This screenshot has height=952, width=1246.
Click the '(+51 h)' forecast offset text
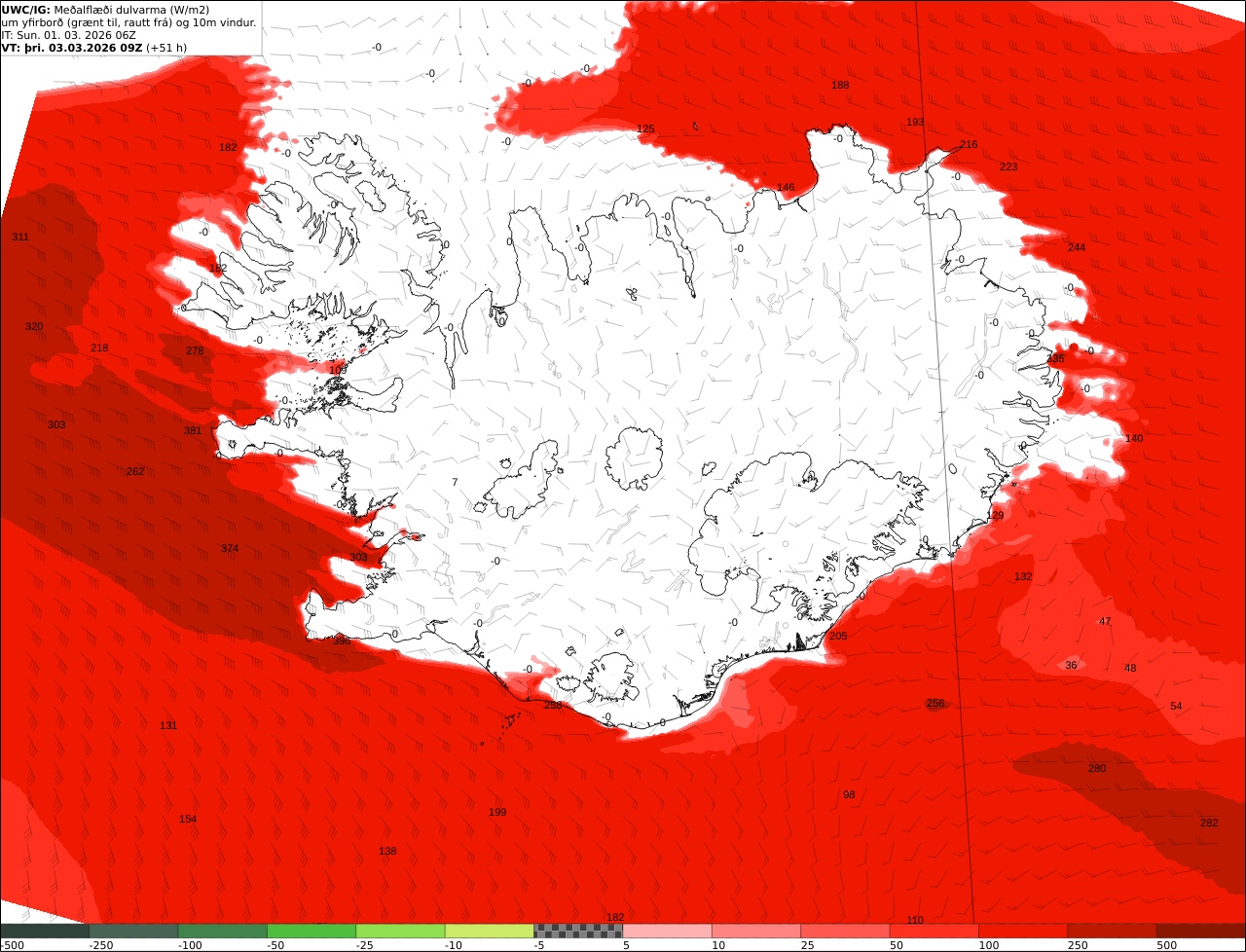pyautogui.click(x=166, y=48)
